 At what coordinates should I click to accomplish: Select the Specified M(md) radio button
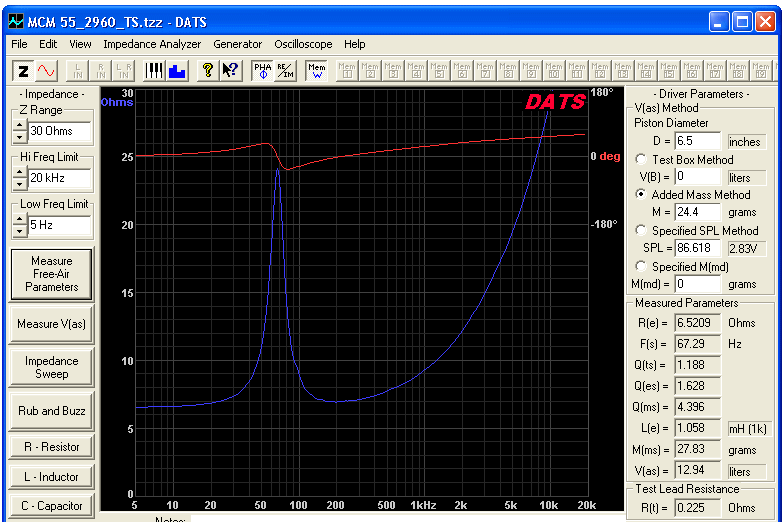[x=641, y=266]
